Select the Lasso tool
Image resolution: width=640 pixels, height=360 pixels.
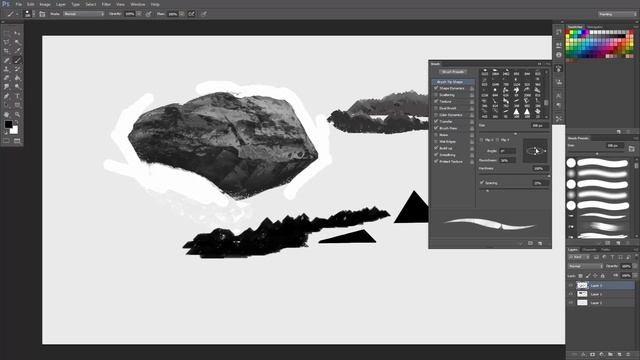click(x=7, y=42)
